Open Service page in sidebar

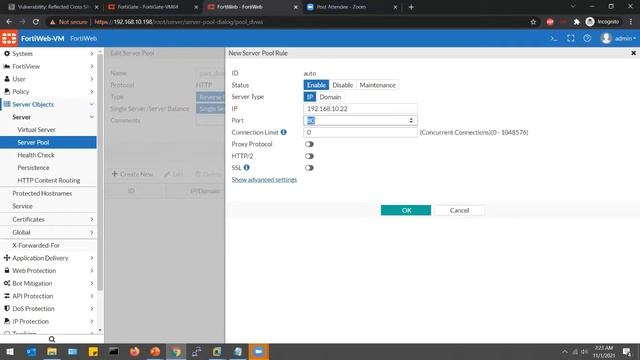(22, 206)
